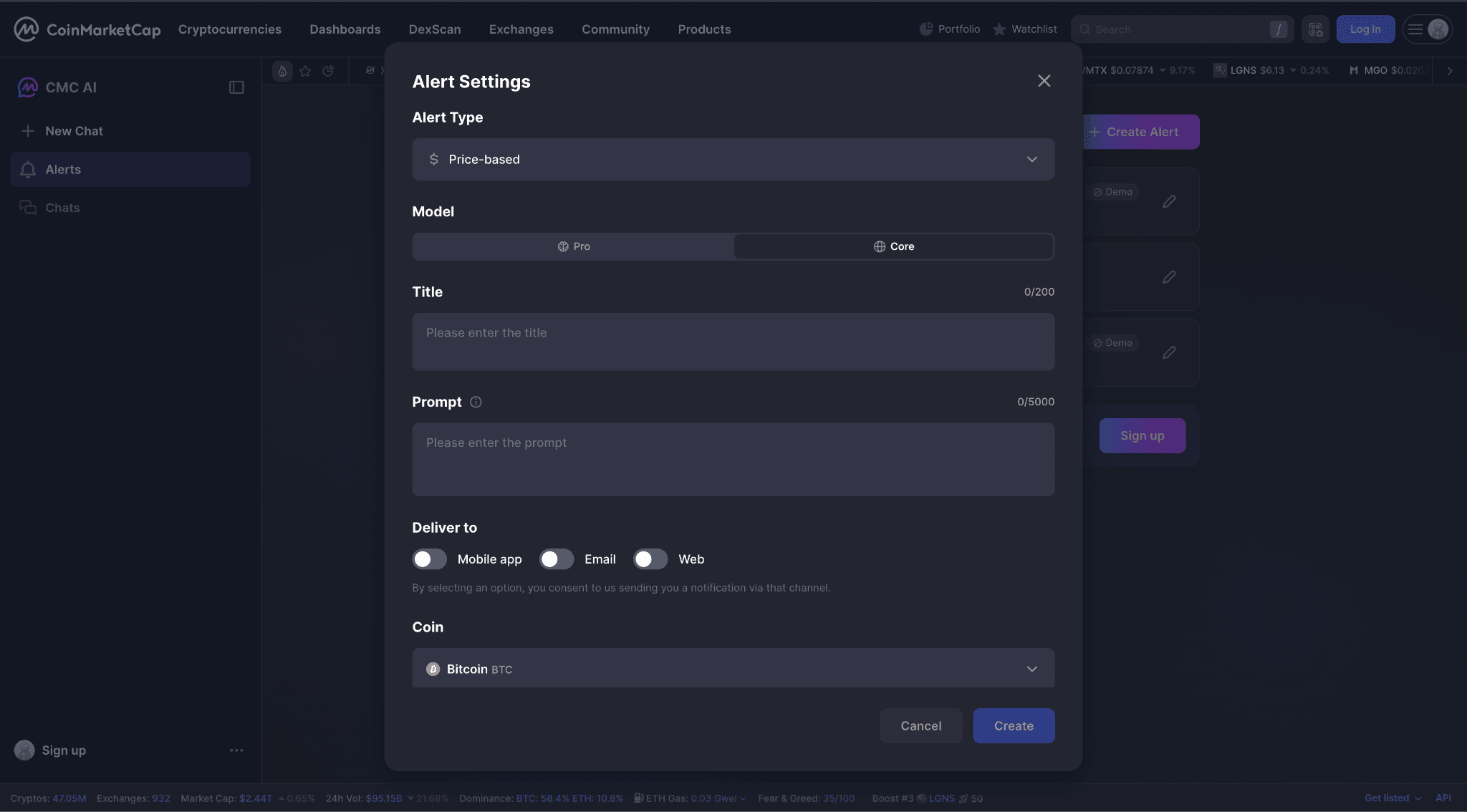Screen dimensions: 1467x812
Task: Click the Search box in header
Action: [x=1182, y=29]
